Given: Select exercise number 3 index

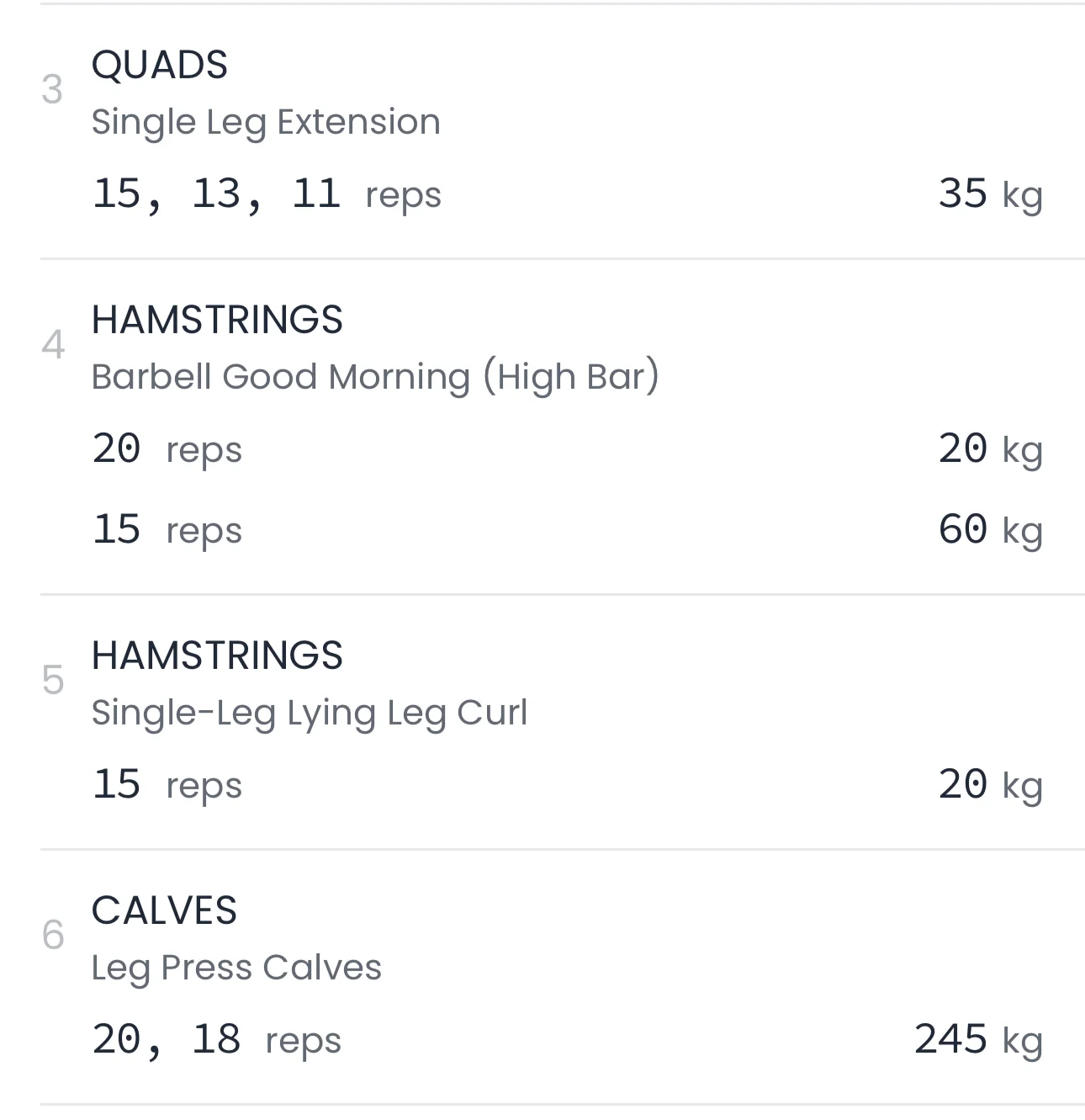Looking at the screenshot, I should point(52,90).
